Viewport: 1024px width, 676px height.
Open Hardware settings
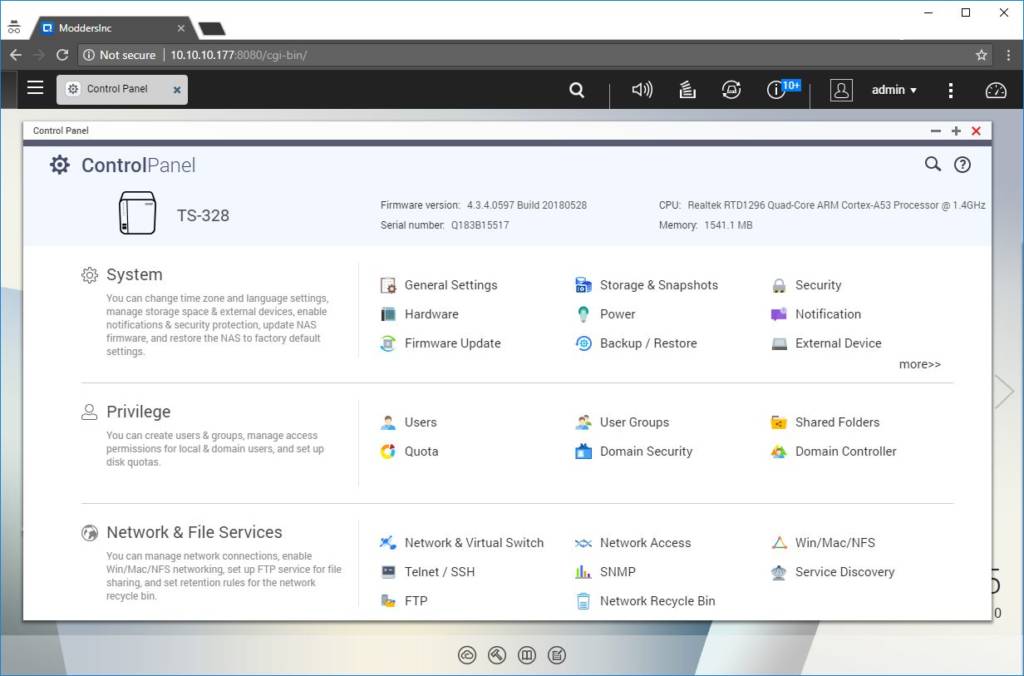[419, 314]
